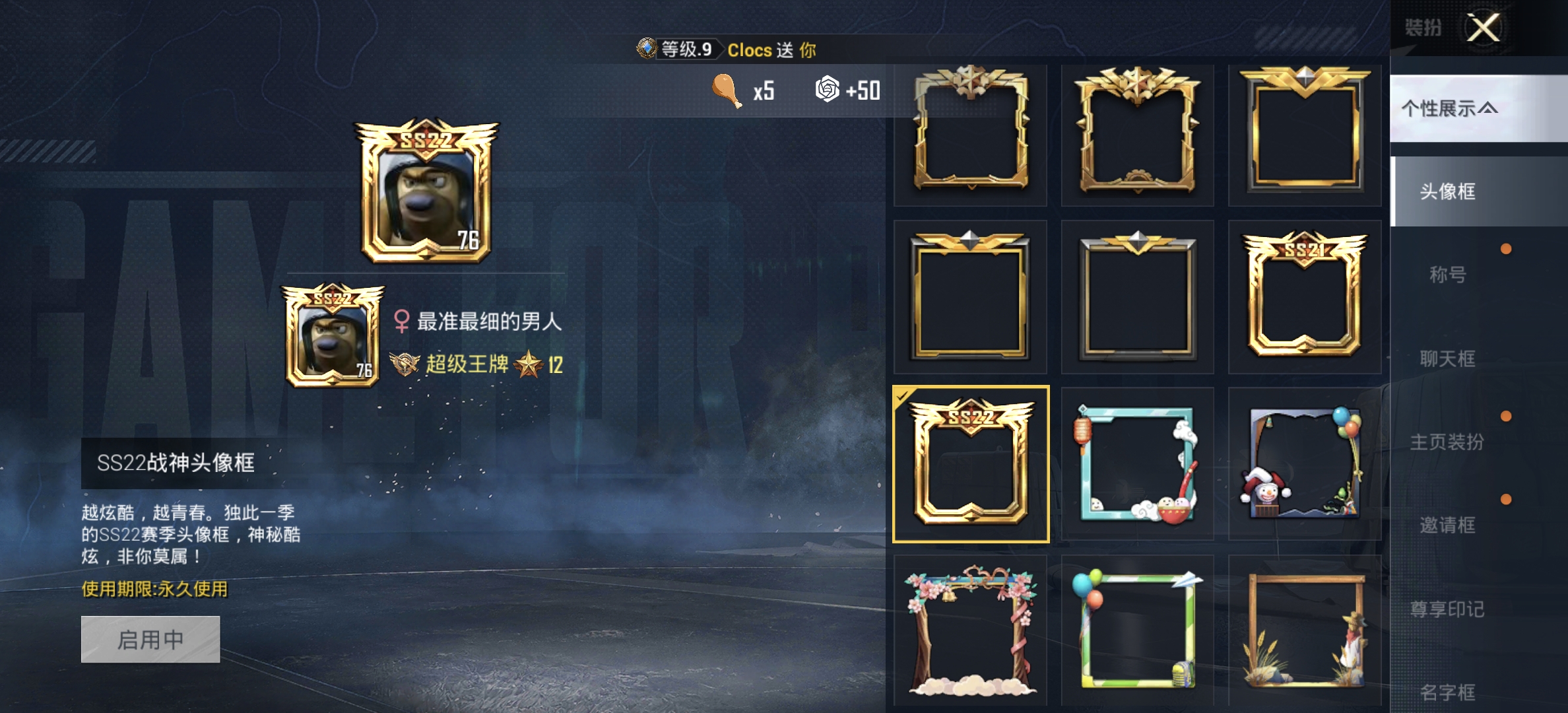Select the SS22 avatar frame with checkmark
Viewport: 1568px width, 713px height.
971,464
